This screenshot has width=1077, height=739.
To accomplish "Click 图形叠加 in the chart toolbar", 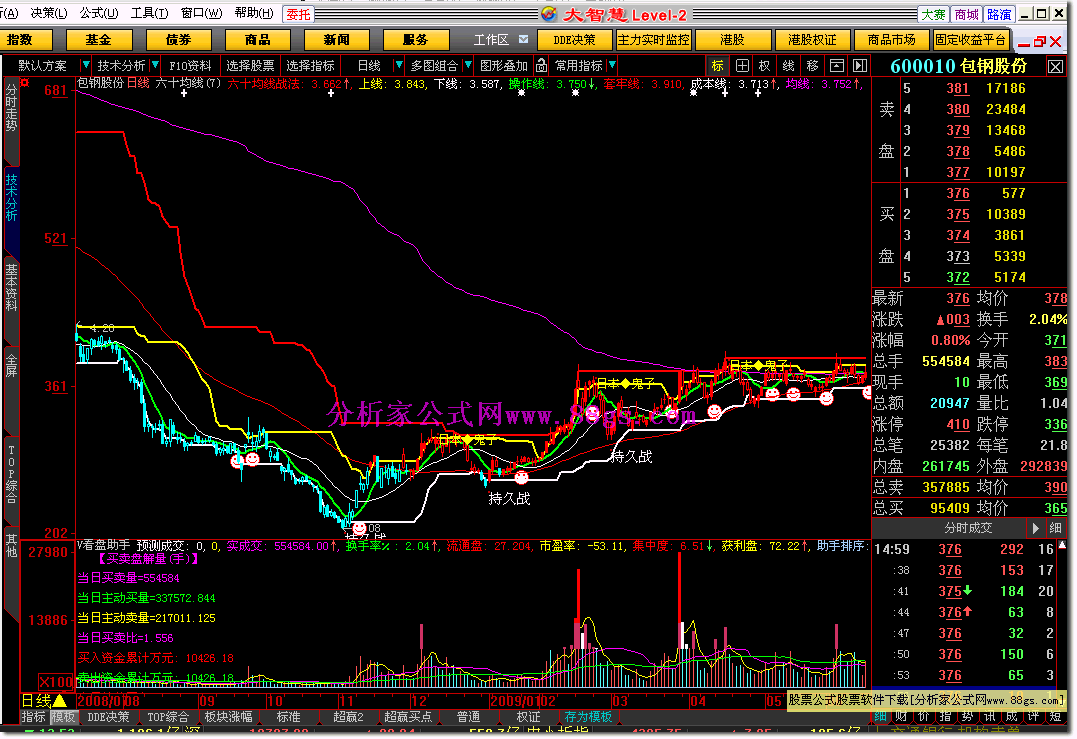I will (503, 65).
